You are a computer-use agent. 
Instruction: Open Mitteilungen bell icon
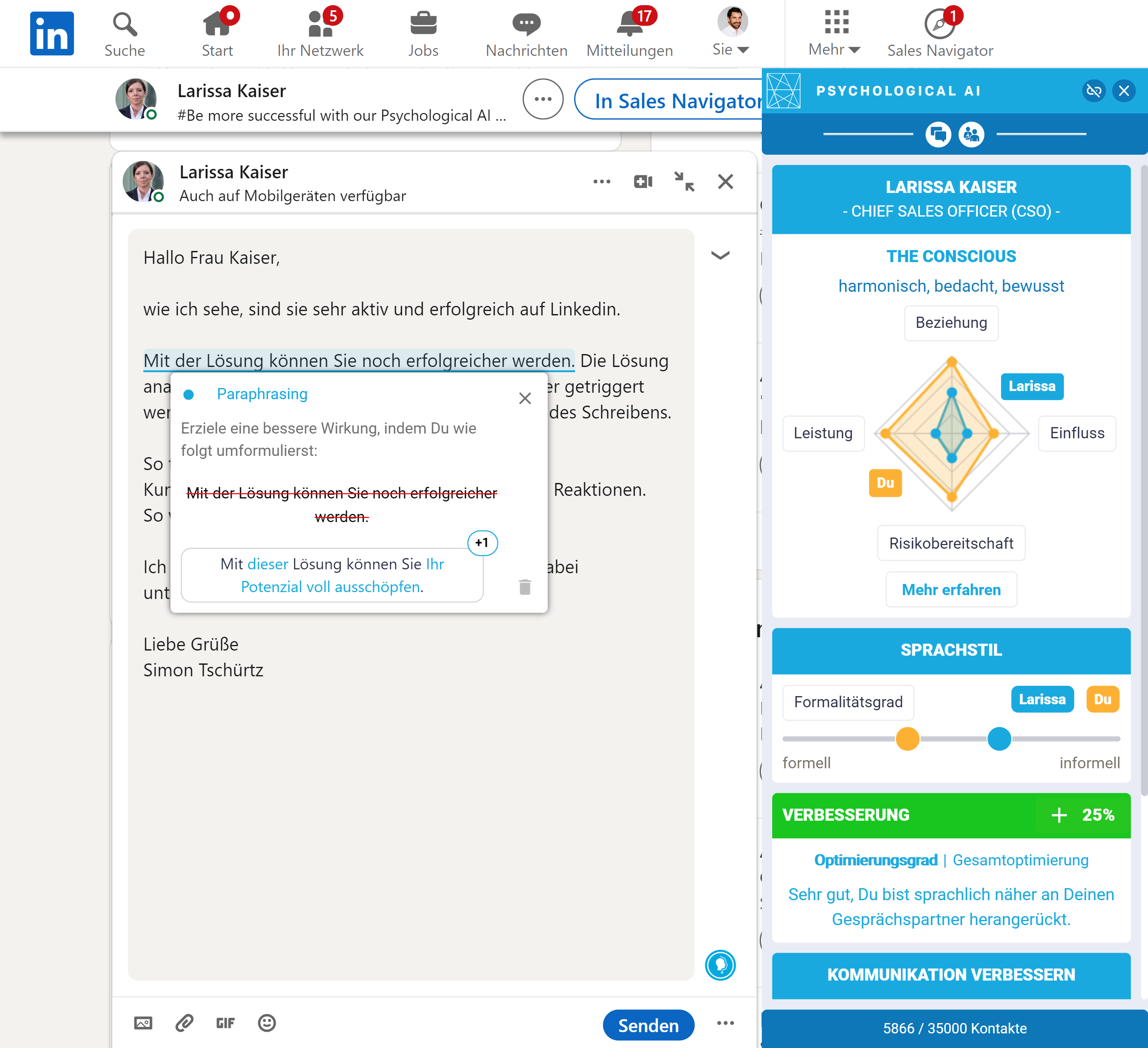[630, 24]
